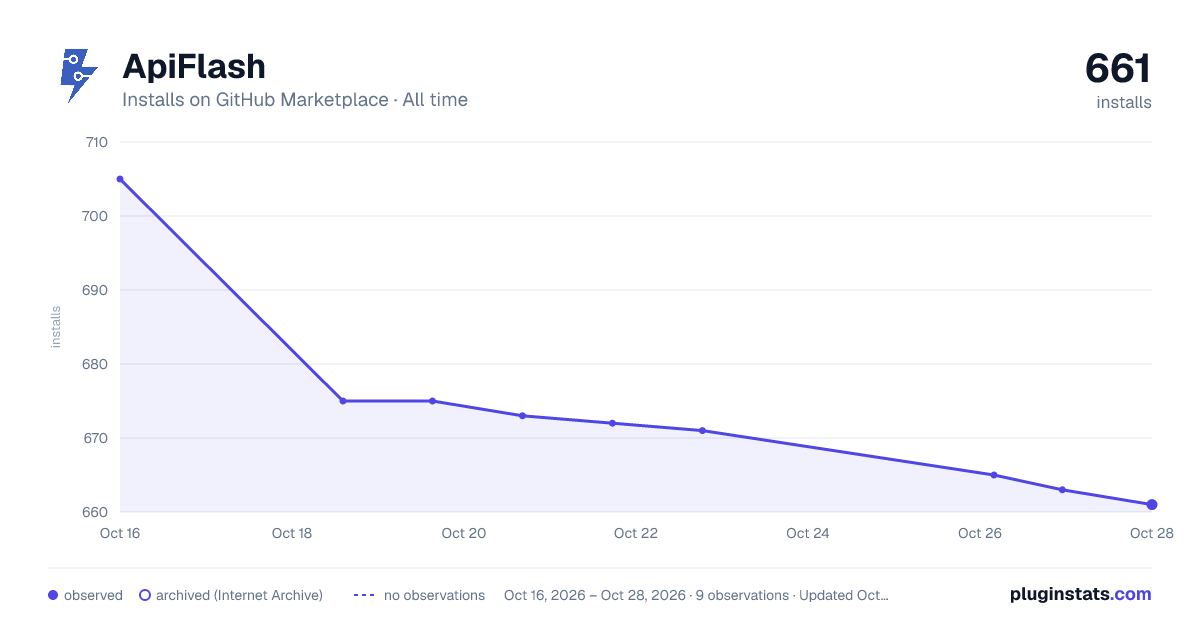
Task: Click the ApiFlash lightning bolt logo
Action: [79, 76]
